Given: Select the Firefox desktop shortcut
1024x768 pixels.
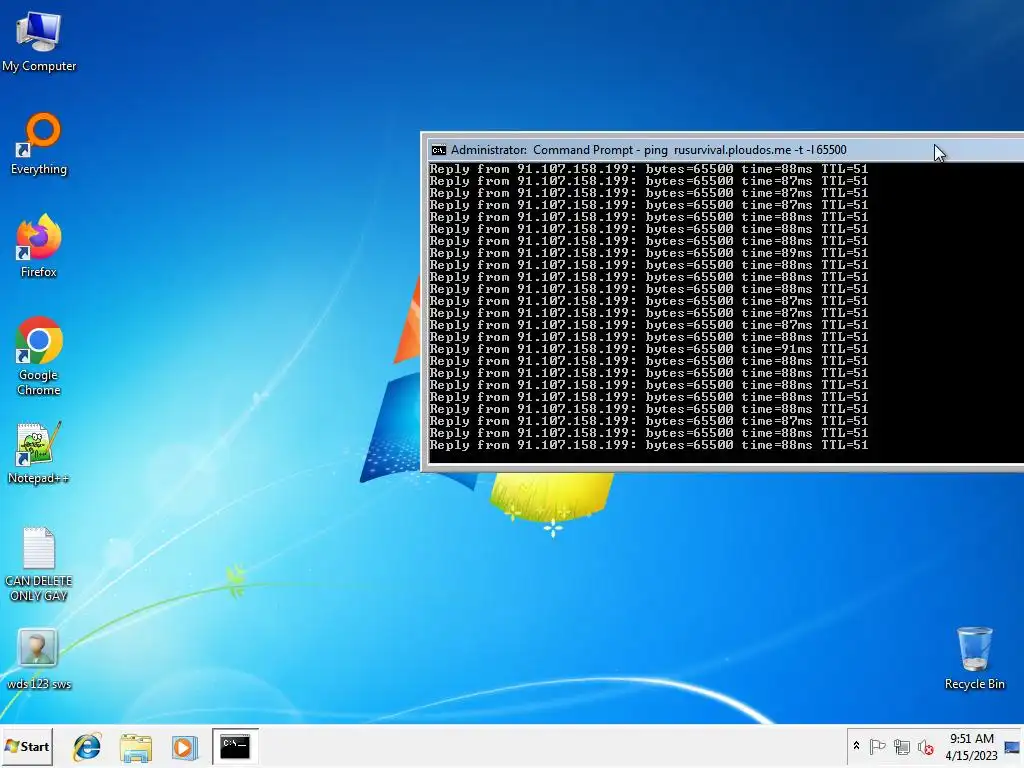Looking at the screenshot, I should click(39, 246).
